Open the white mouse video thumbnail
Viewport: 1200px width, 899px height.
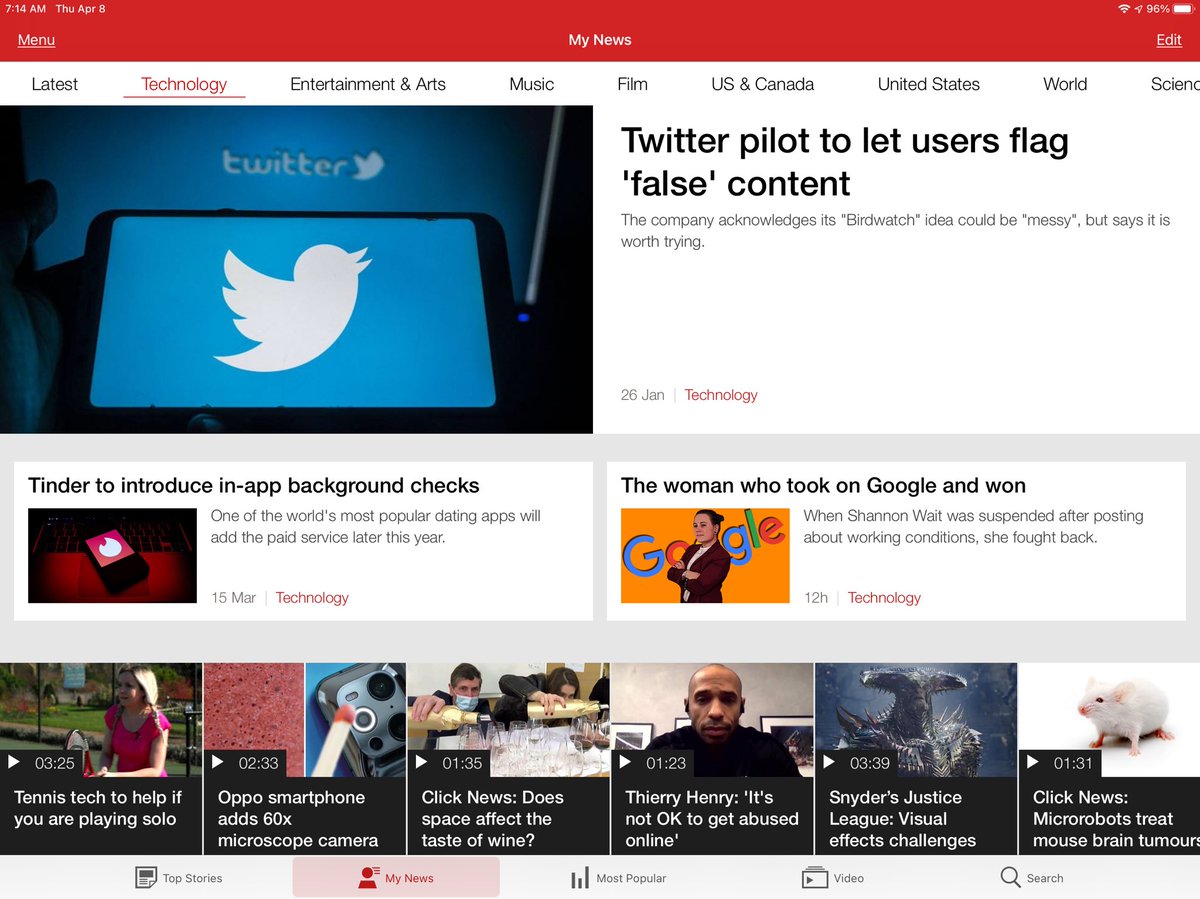(1109, 719)
